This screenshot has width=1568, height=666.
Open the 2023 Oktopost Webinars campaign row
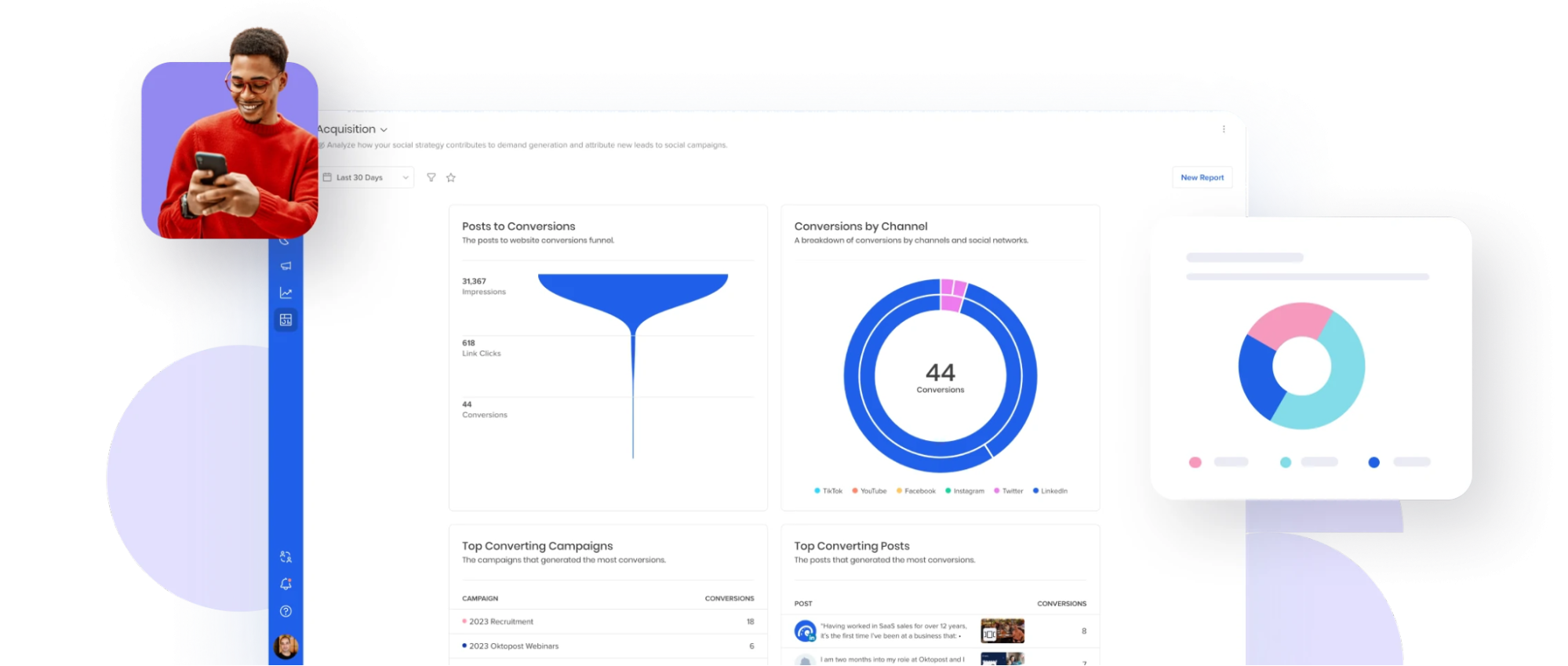514,646
